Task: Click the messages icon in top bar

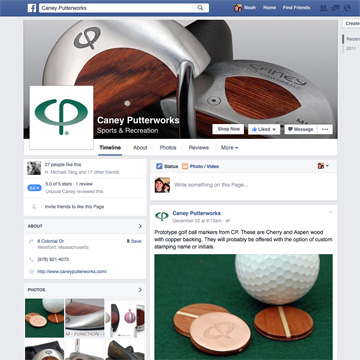Action: [336, 8]
